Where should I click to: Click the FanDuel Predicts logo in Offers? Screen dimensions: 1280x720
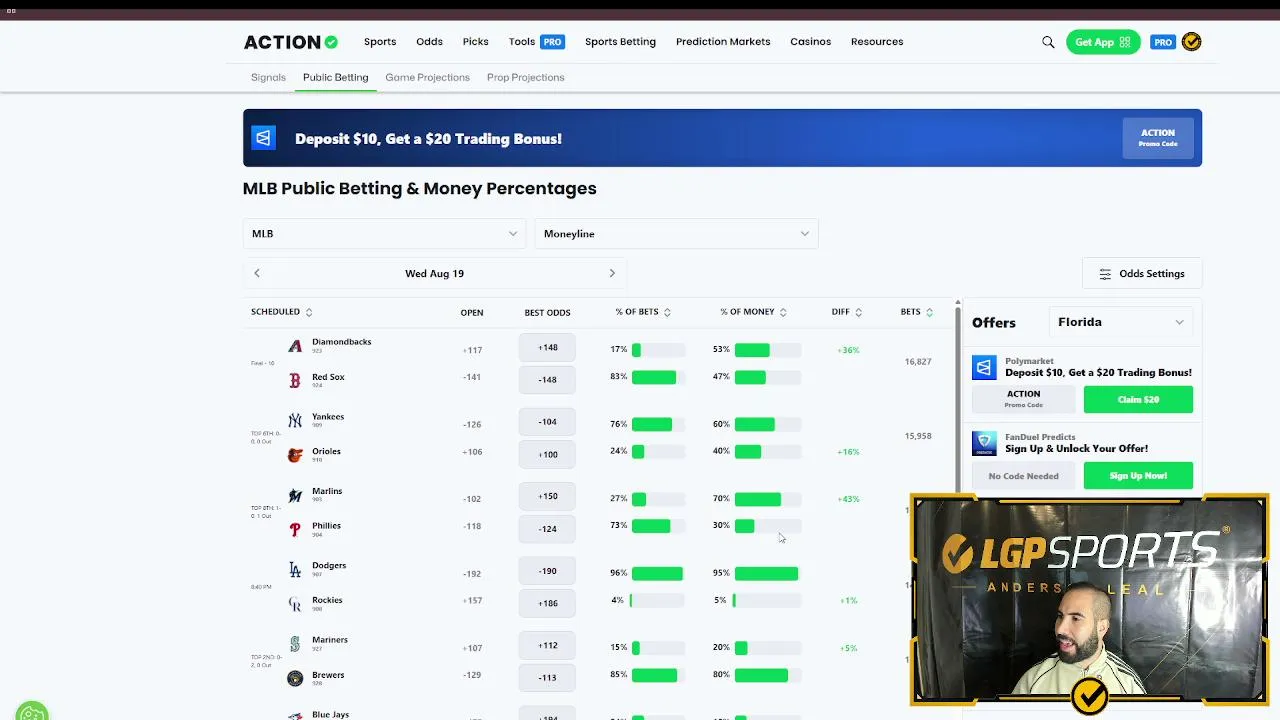pyautogui.click(x=984, y=443)
